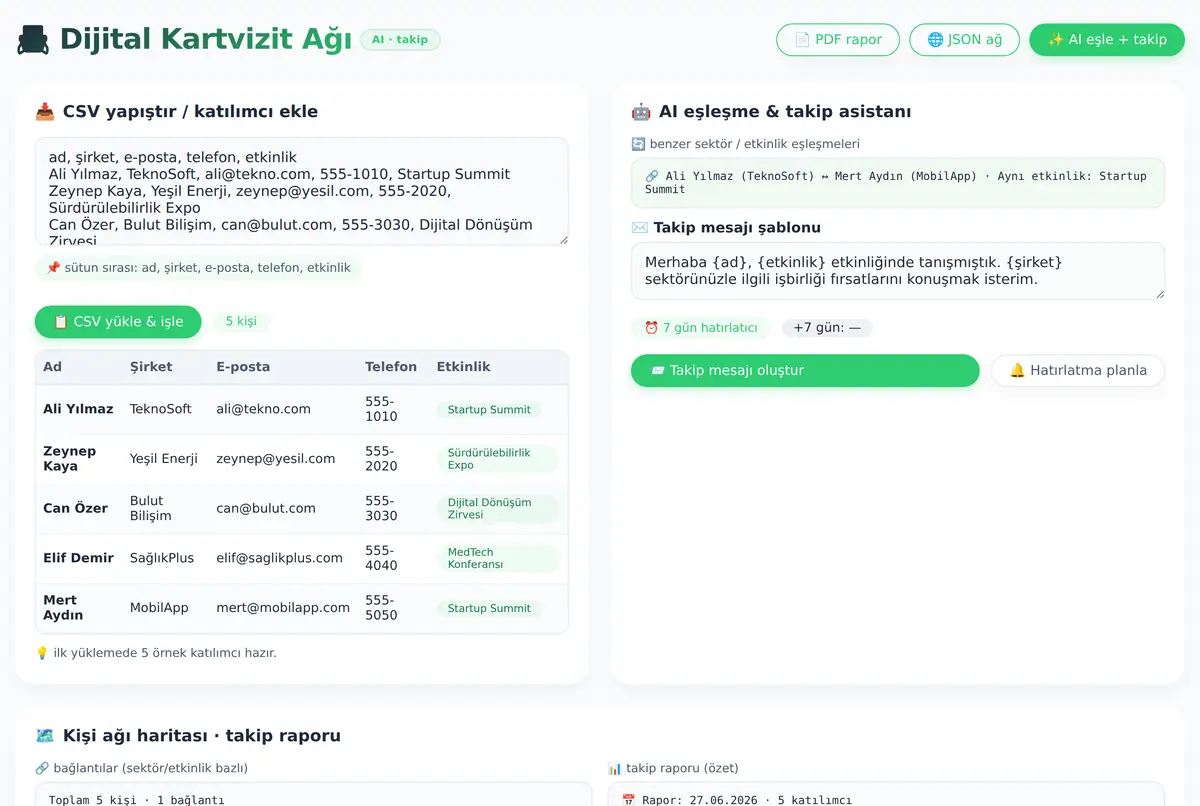Screen dimensions: 1200x806
Task: Click phone number '555-1010'
Action: (381, 409)
